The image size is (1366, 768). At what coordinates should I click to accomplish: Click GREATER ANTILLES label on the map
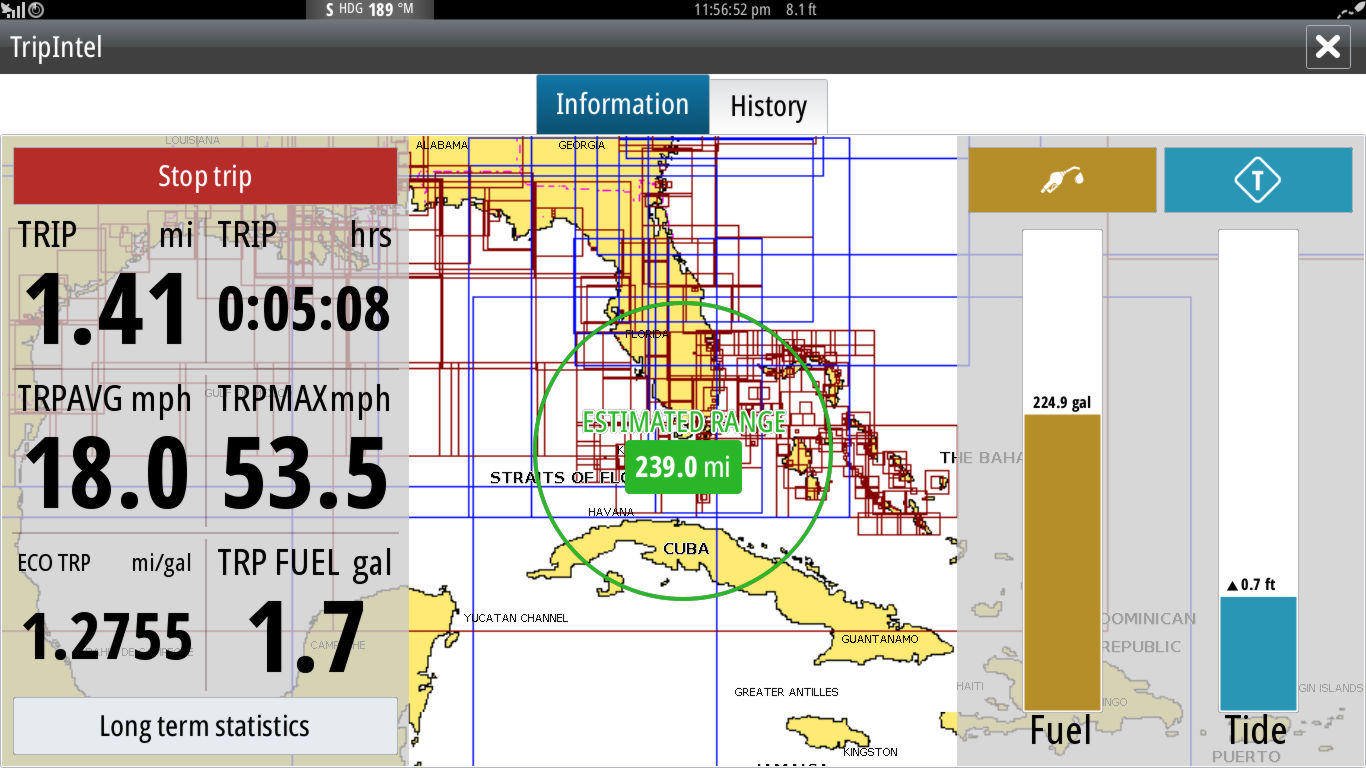pos(786,692)
